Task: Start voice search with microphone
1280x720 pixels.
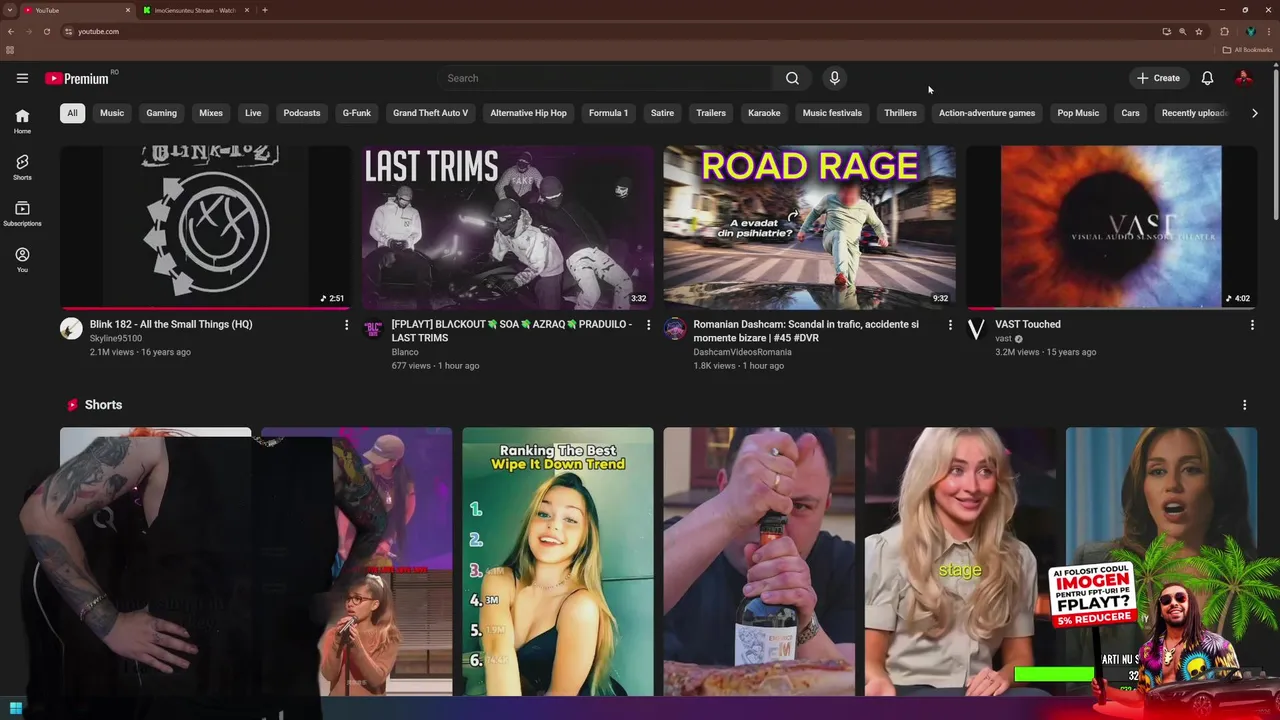Action: 834,78
